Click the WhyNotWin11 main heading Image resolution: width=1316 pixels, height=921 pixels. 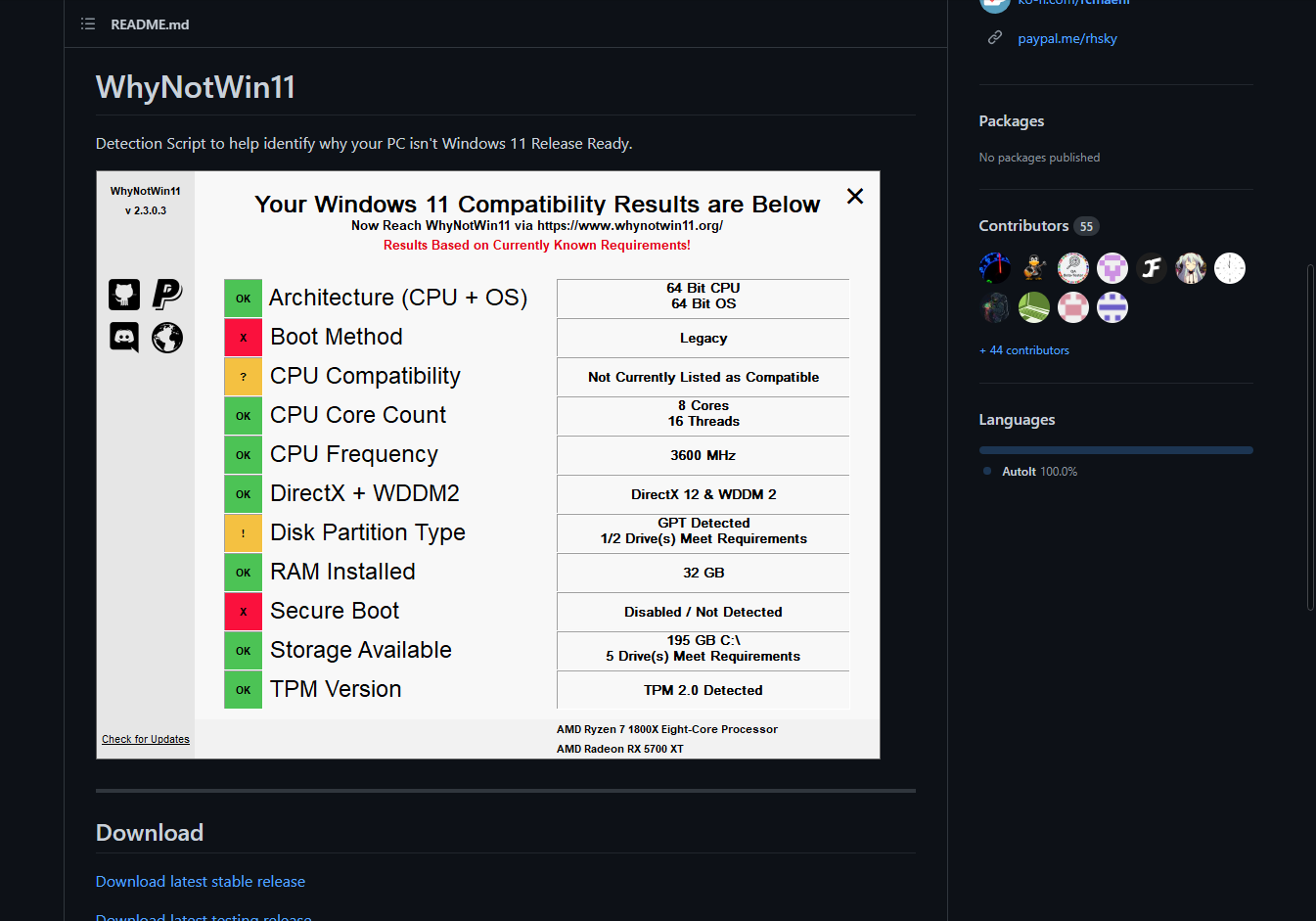pyautogui.click(x=196, y=87)
